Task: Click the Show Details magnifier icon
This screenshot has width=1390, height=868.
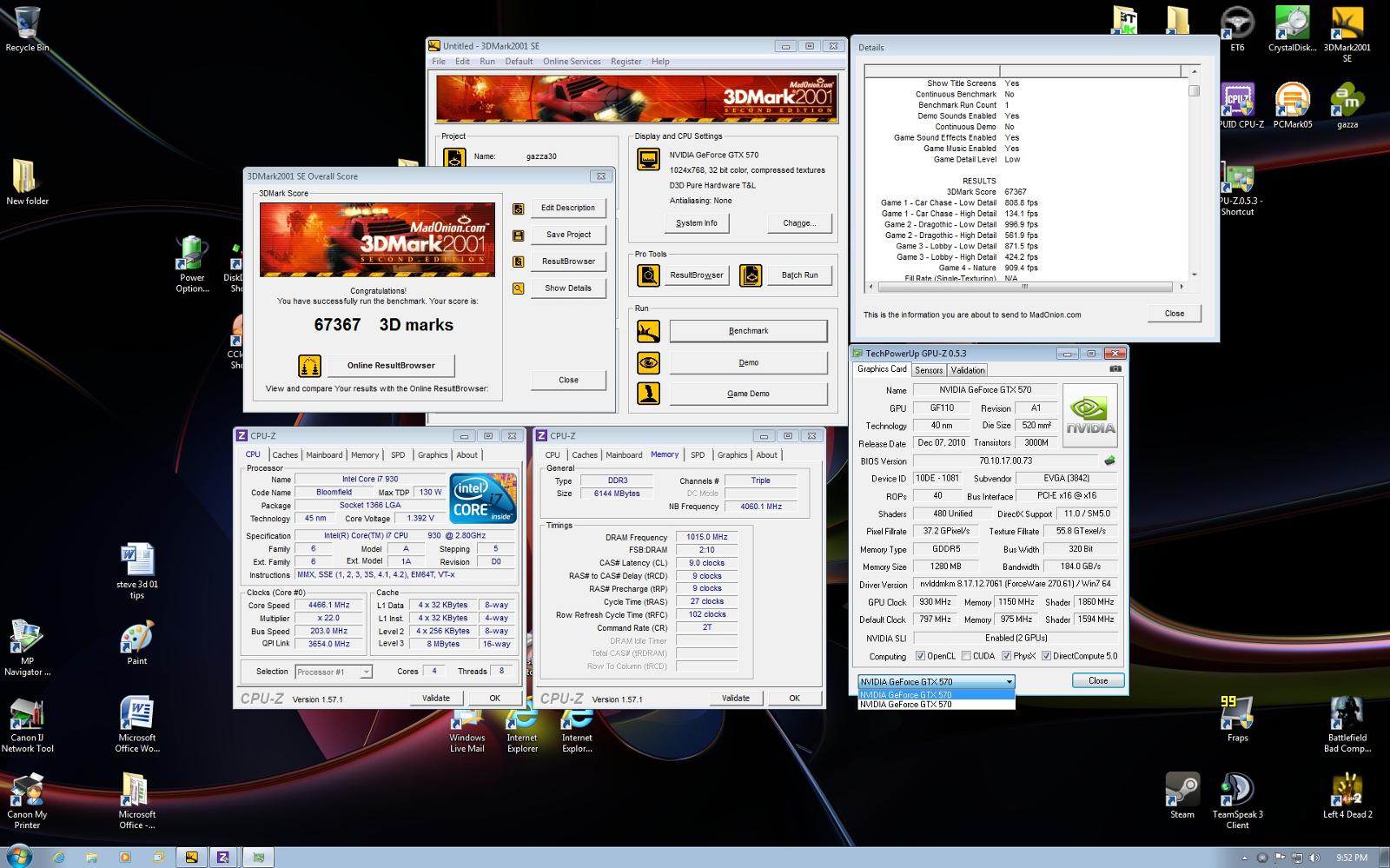Action: (519, 288)
